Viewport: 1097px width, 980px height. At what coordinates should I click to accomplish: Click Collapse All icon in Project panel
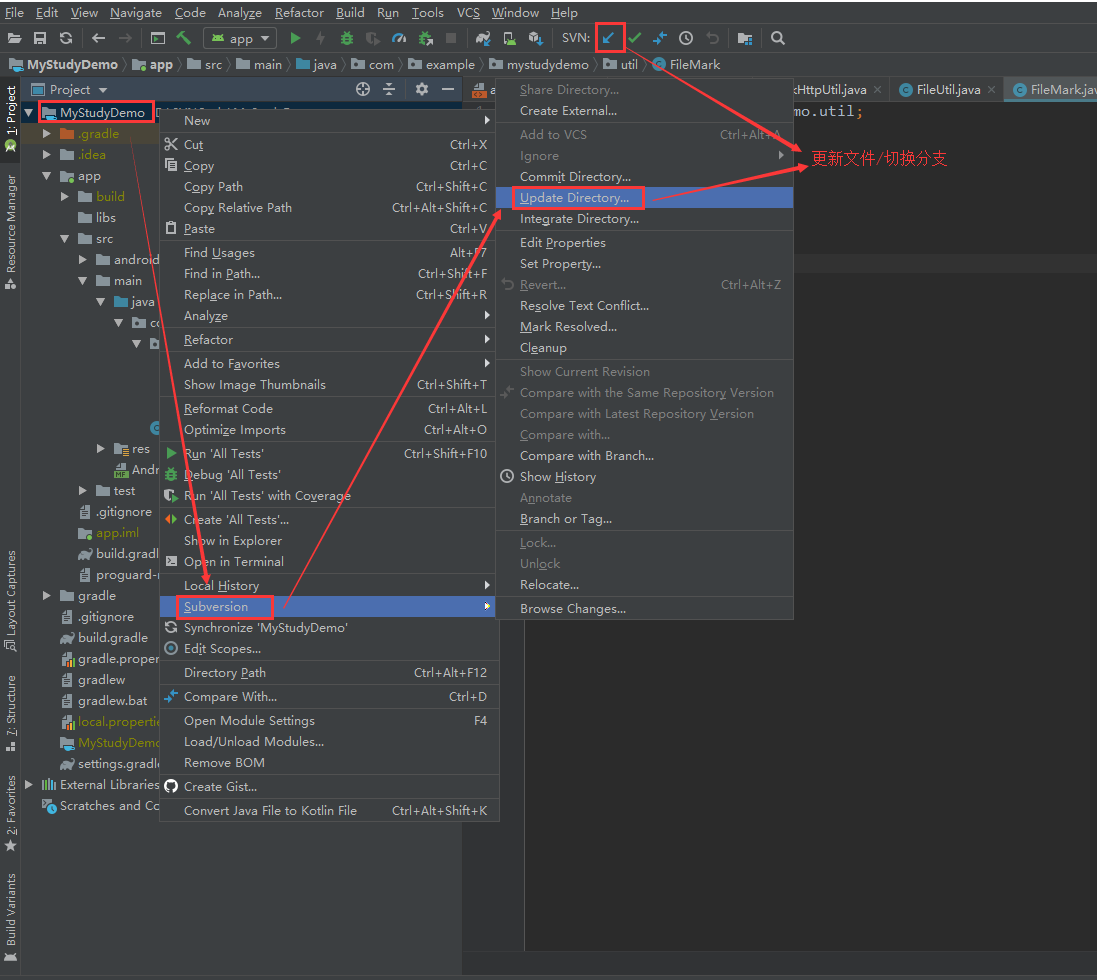(x=389, y=89)
